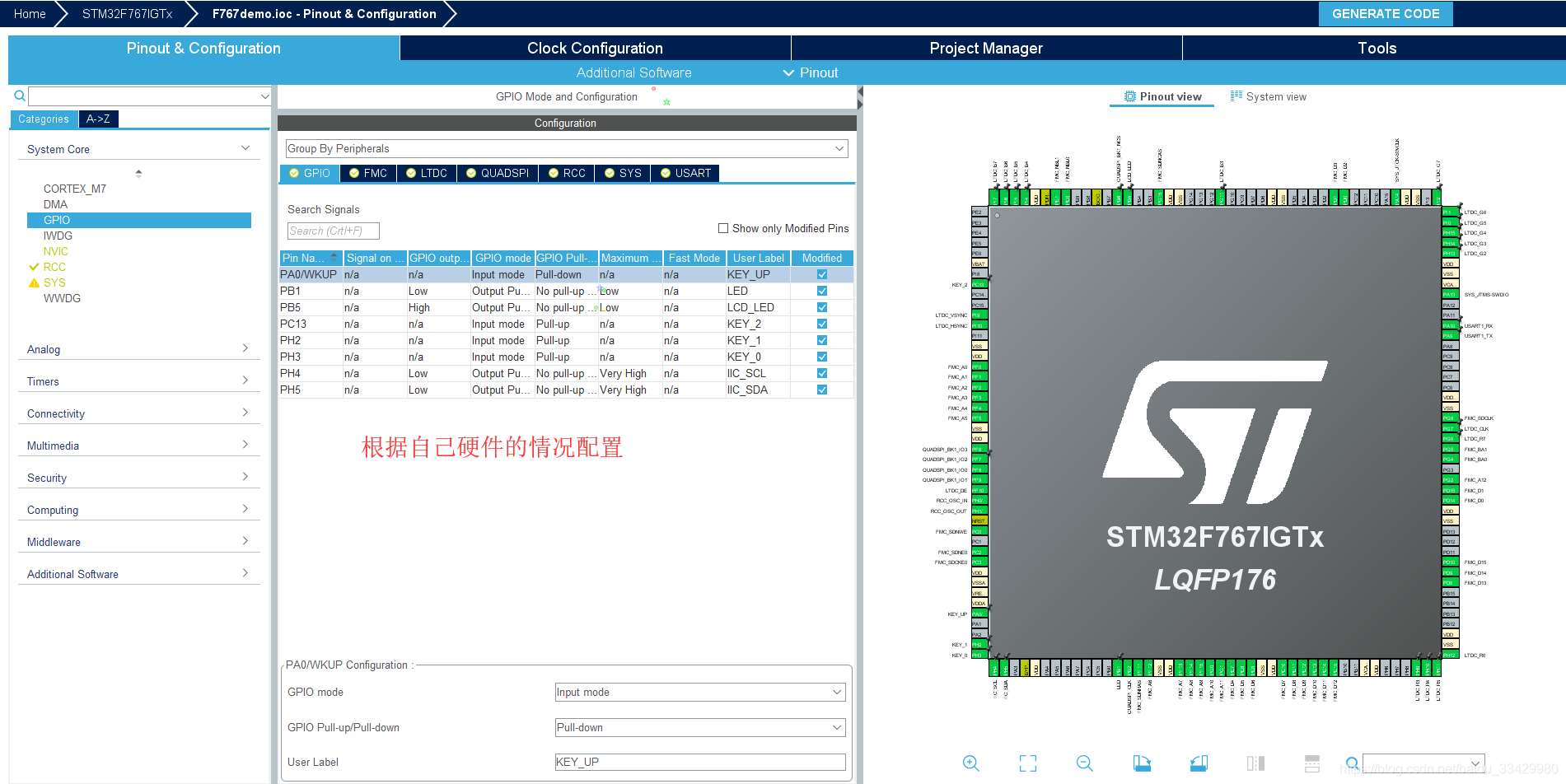Click the GENERATE CODE button

point(1386,14)
